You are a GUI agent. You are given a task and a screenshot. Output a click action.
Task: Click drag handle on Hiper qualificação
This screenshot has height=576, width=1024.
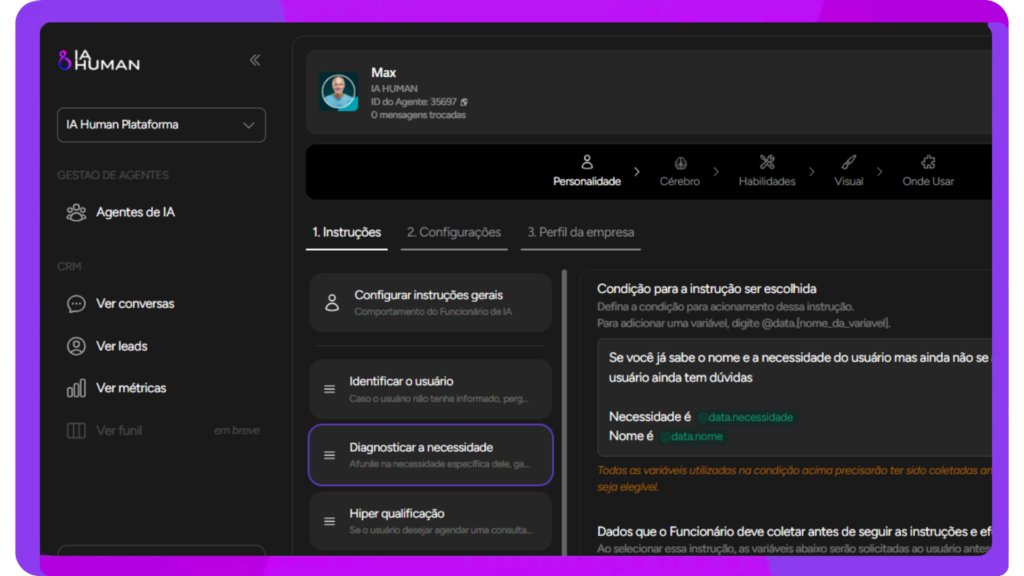330,521
